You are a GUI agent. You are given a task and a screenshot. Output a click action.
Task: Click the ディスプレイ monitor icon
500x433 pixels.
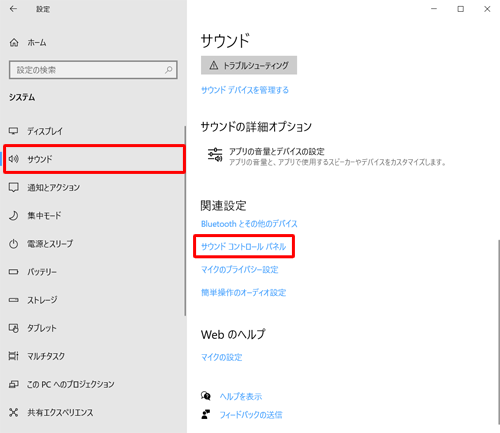(x=13, y=131)
